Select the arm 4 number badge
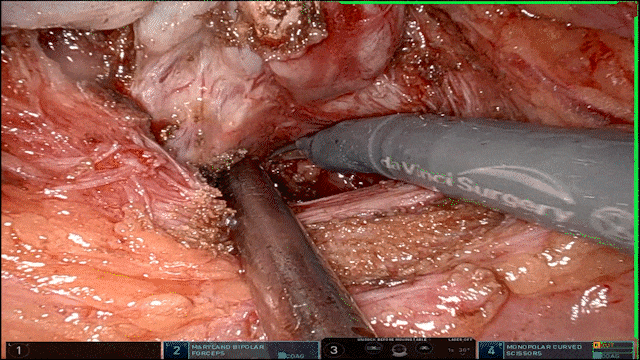640x360 pixels. pyautogui.click(x=491, y=350)
